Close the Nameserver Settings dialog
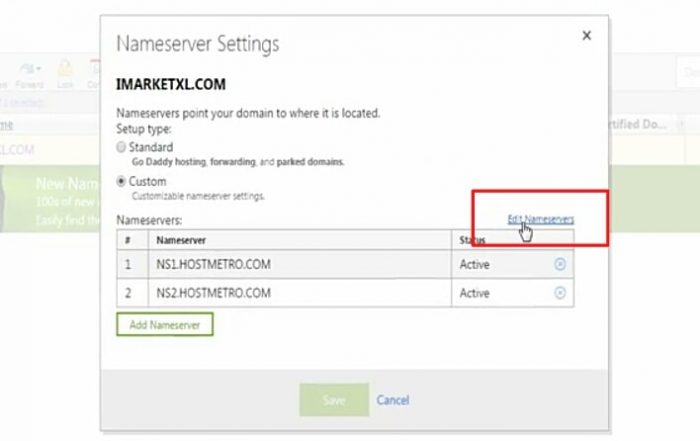Image resolution: width=700 pixels, height=441 pixels. [x=587, y=35]
